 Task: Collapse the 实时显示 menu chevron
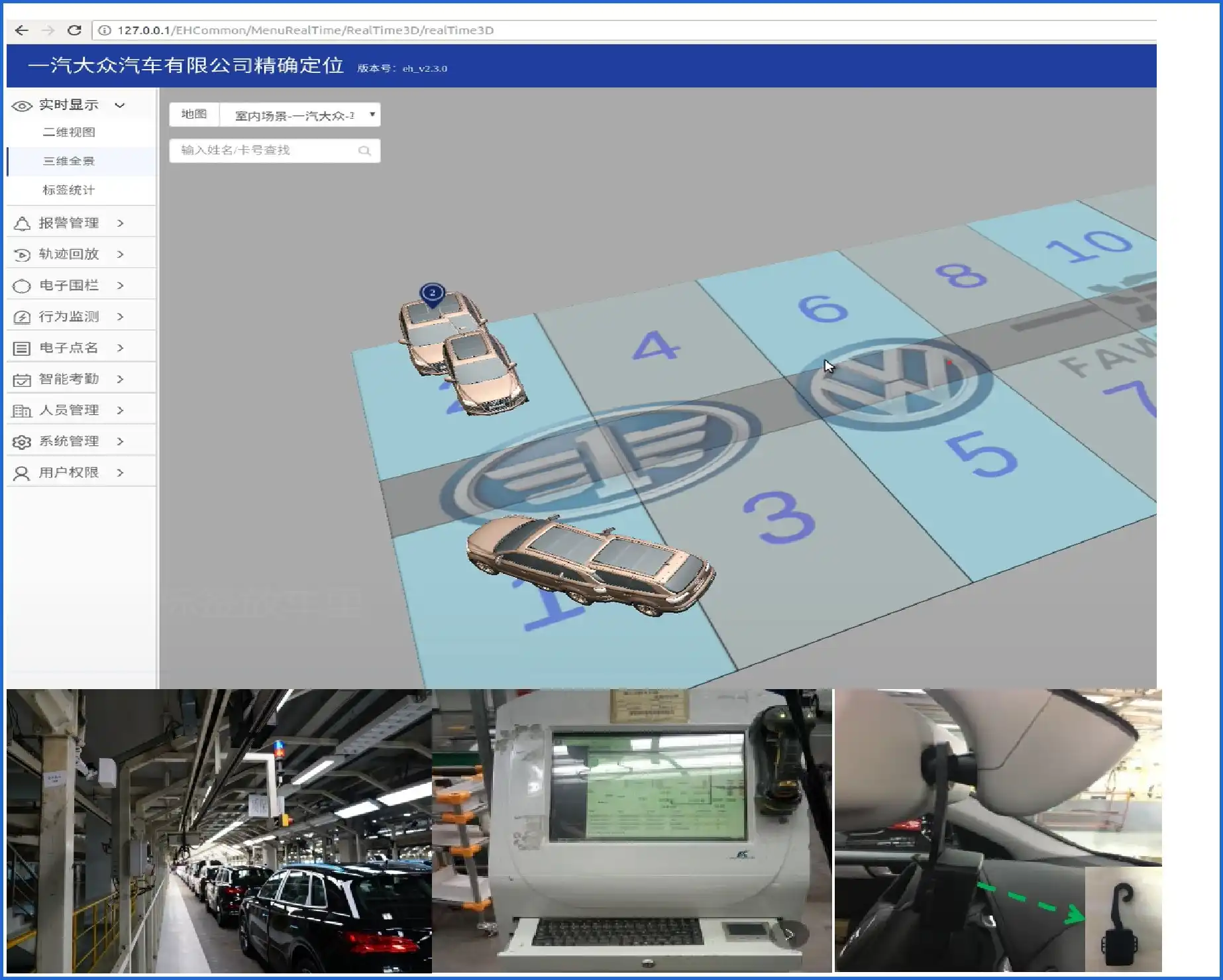(x=120, y=105)
